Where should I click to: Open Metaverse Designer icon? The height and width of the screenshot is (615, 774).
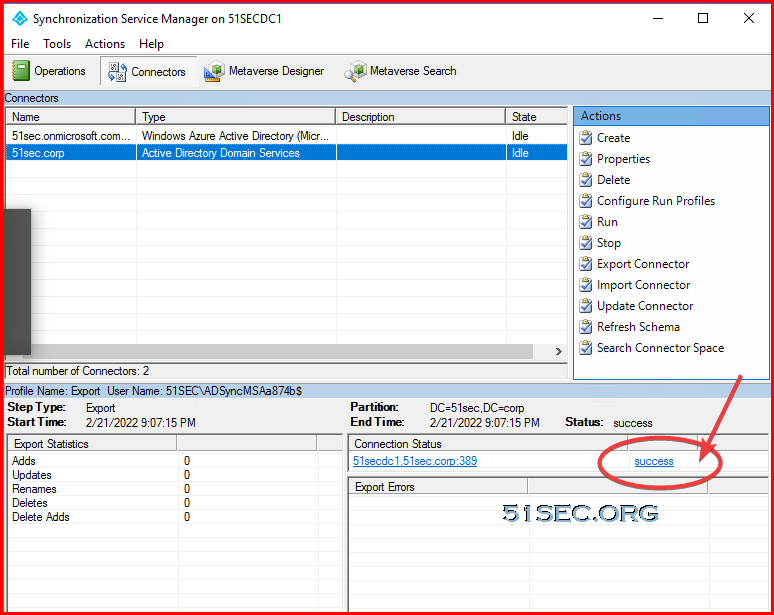[214, 72]
